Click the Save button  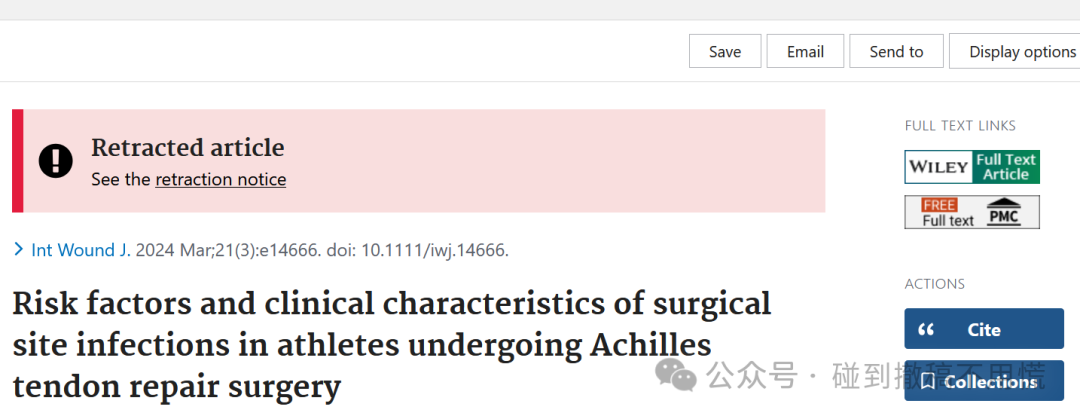[x=725, y=52]
